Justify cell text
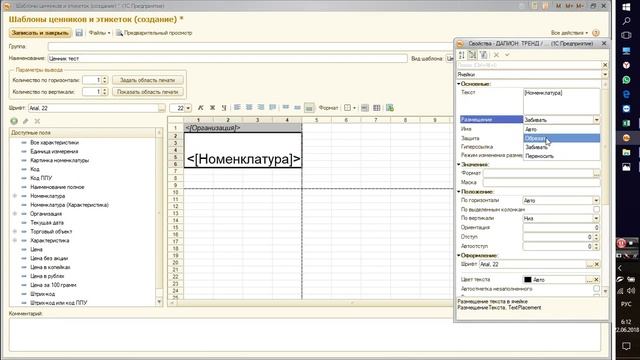This screenshot has height=360, width=640. pos(273,107)
